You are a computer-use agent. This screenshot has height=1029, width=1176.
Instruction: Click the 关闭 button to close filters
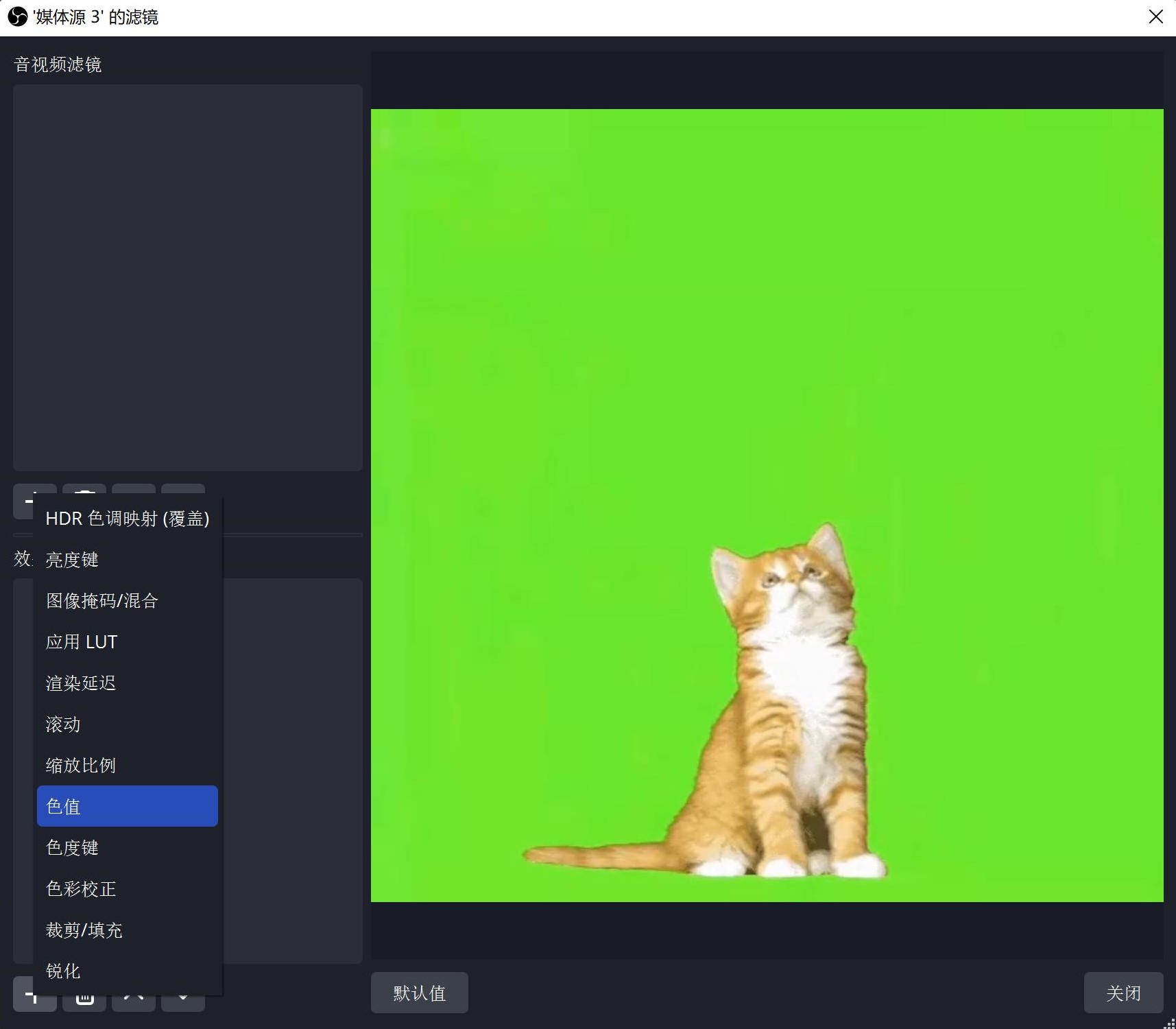[1123, 993]
